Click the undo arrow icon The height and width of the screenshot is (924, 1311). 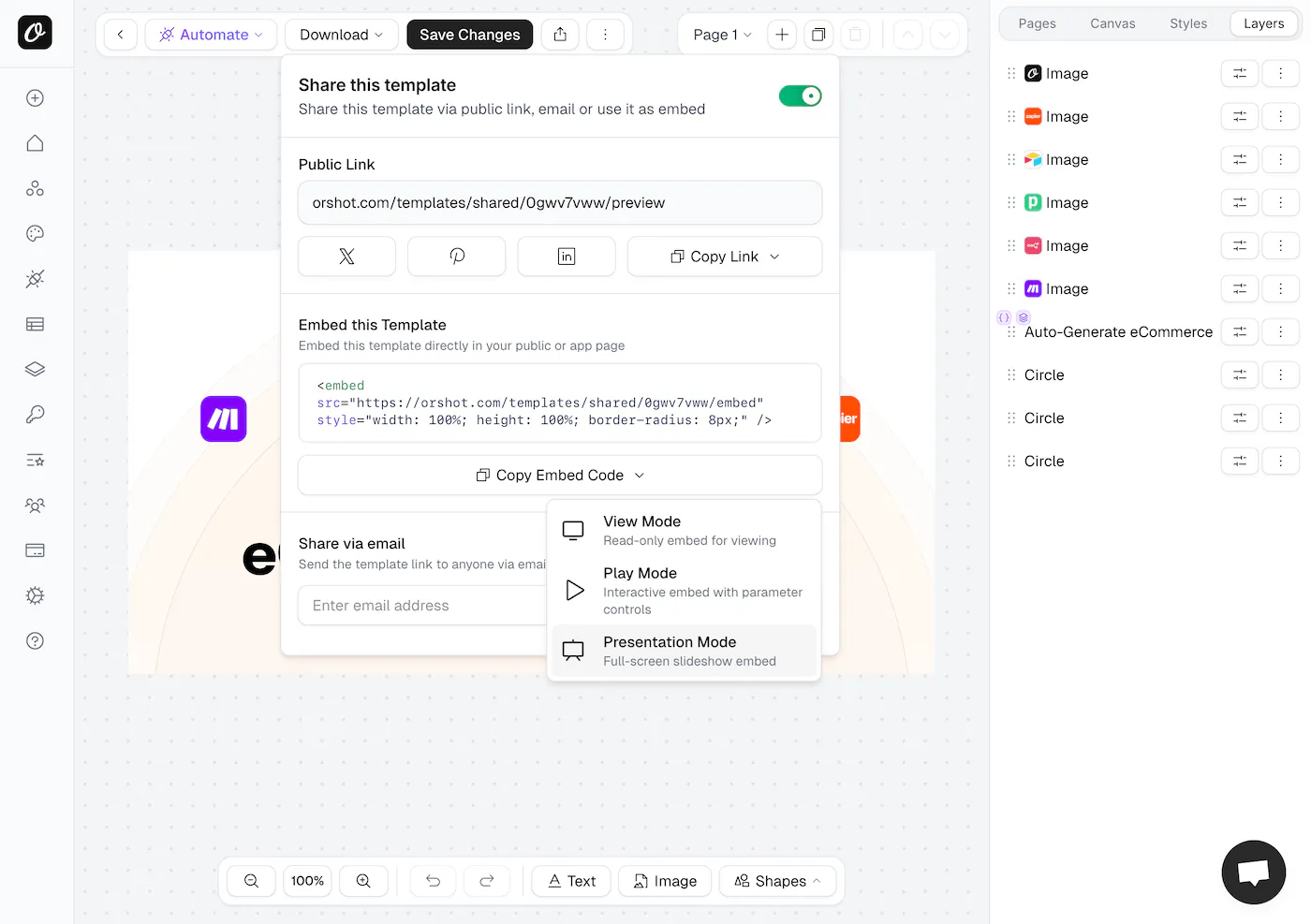(x=433, y=881)
